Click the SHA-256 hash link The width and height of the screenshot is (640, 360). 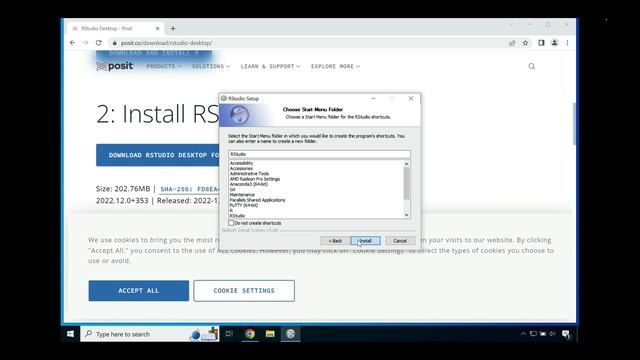tap(189, 189)
